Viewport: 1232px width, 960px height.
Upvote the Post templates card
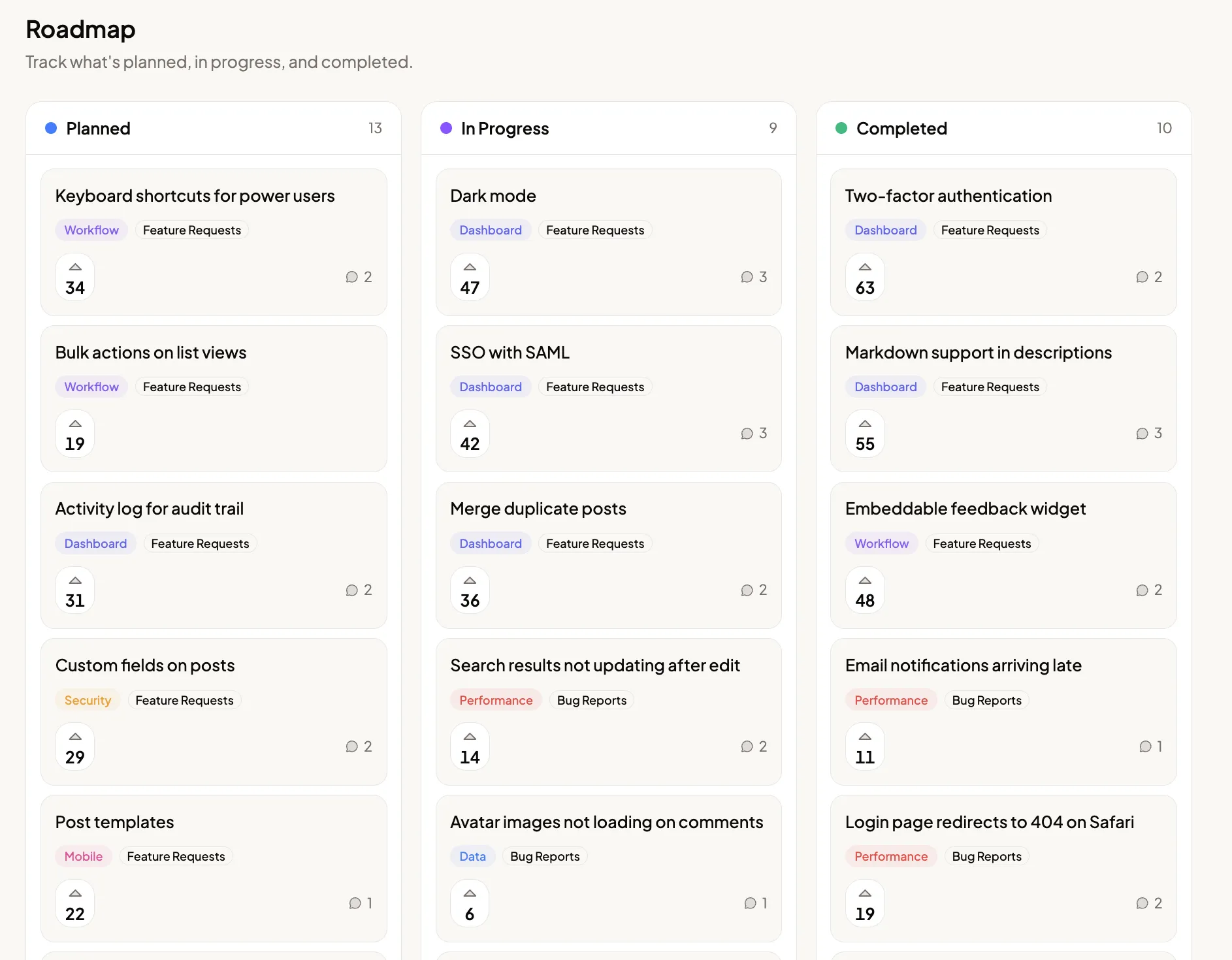[x=75, y=903]
